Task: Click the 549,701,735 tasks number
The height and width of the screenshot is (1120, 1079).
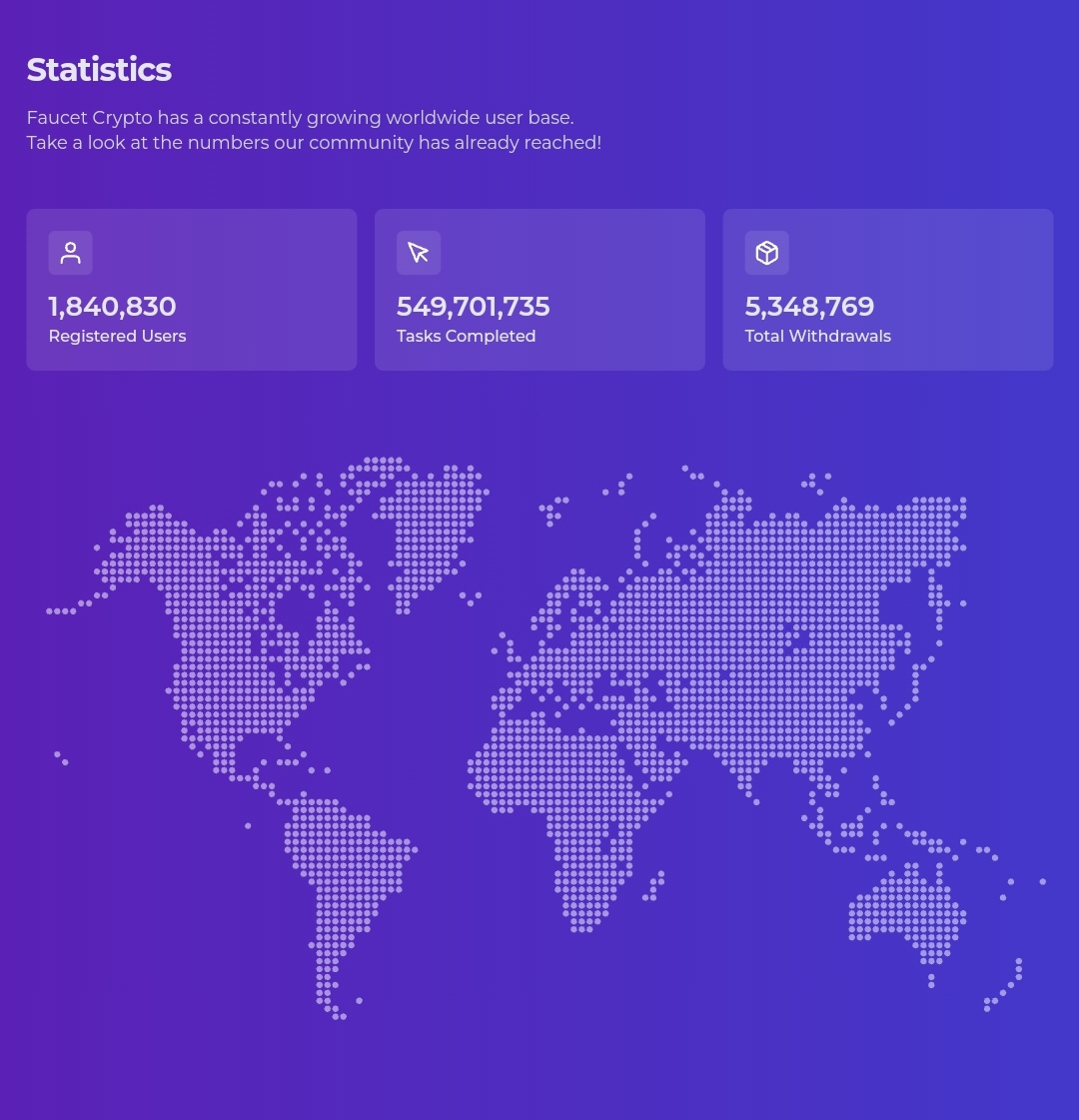Action: (473, 307)
